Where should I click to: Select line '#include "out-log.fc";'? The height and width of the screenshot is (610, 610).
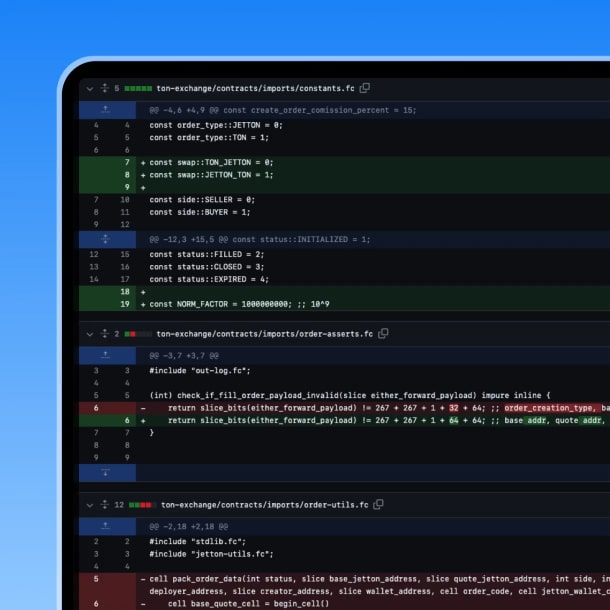[200, 371]
